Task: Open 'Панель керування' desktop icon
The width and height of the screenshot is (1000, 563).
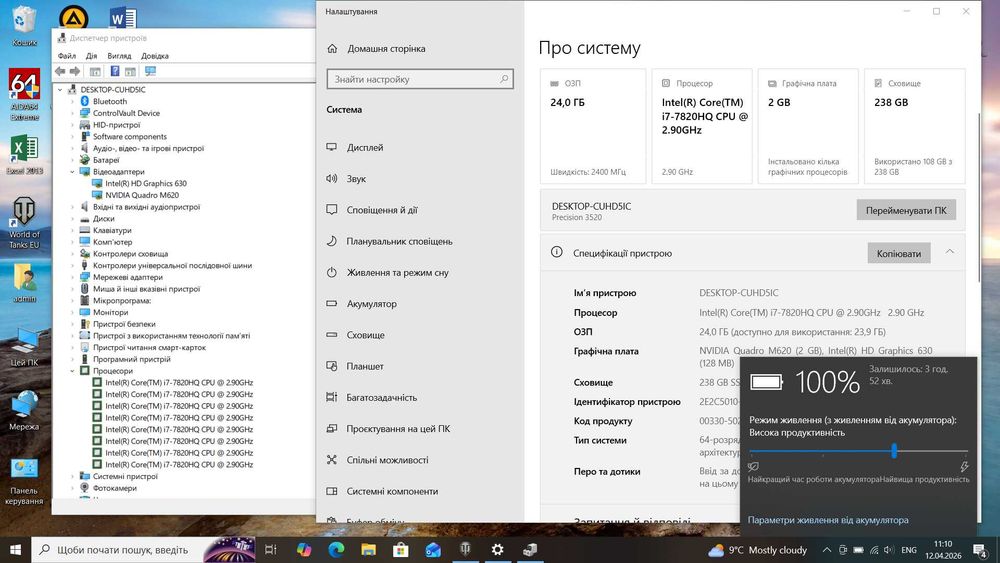Action: point(24,481)
